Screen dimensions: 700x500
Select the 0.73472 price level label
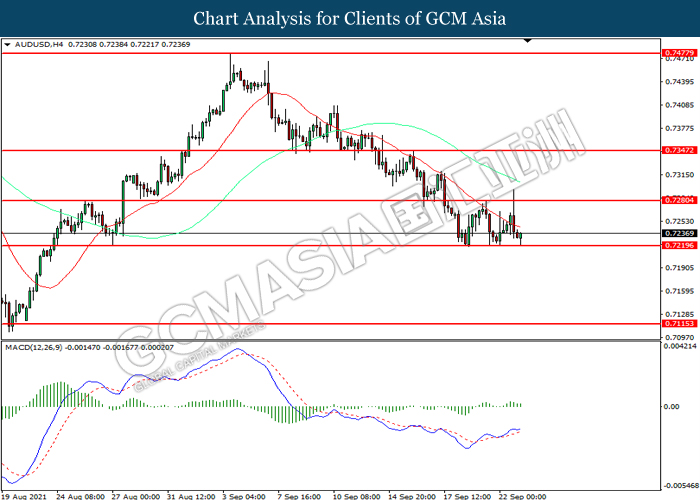click(x=679, y=150)
